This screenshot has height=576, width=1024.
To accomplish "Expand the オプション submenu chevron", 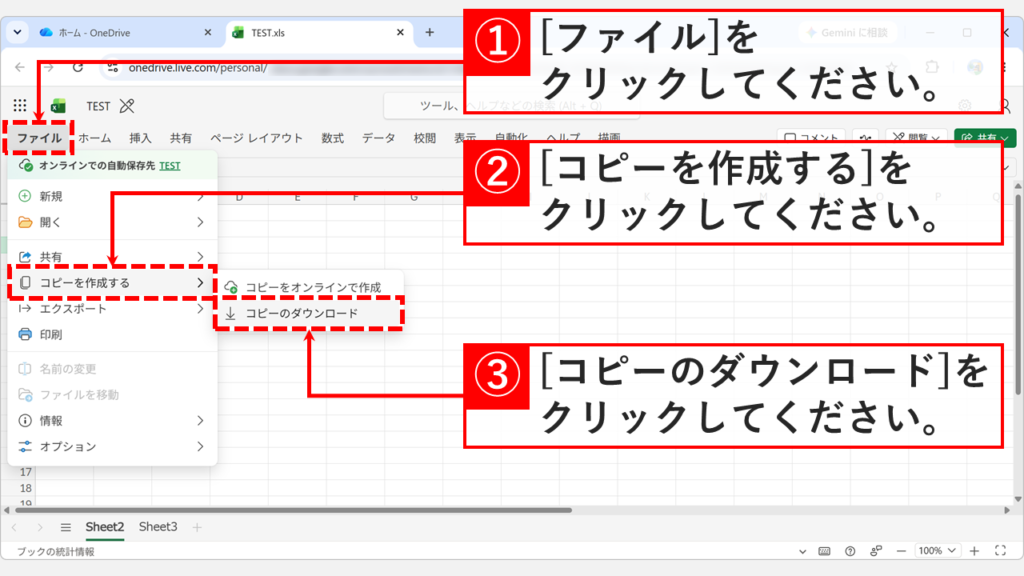I will coord(200,447).
